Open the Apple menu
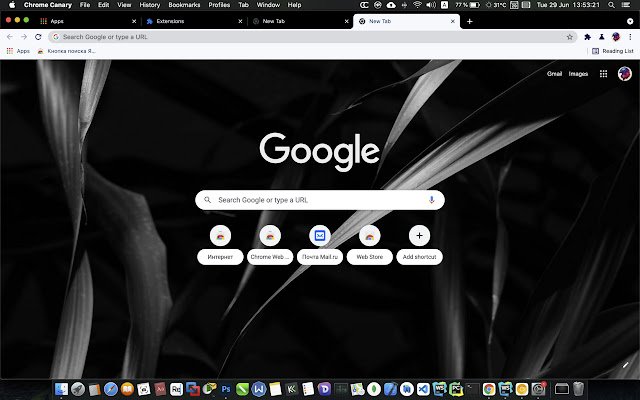Image resolution: width=640 pixels, height=400 pixels. tap(12, 5)
